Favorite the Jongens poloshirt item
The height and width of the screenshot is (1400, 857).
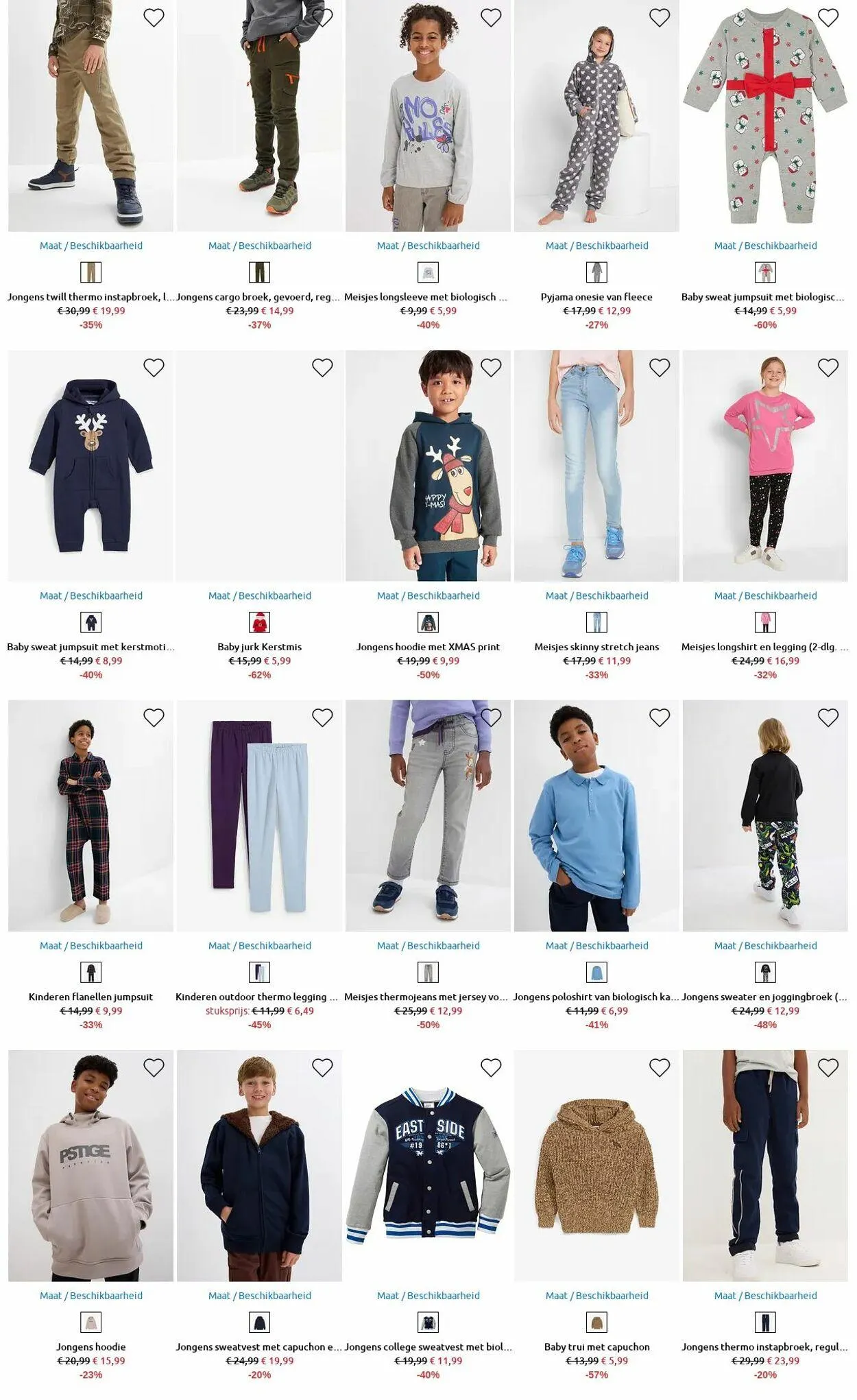tap(659, 717)
